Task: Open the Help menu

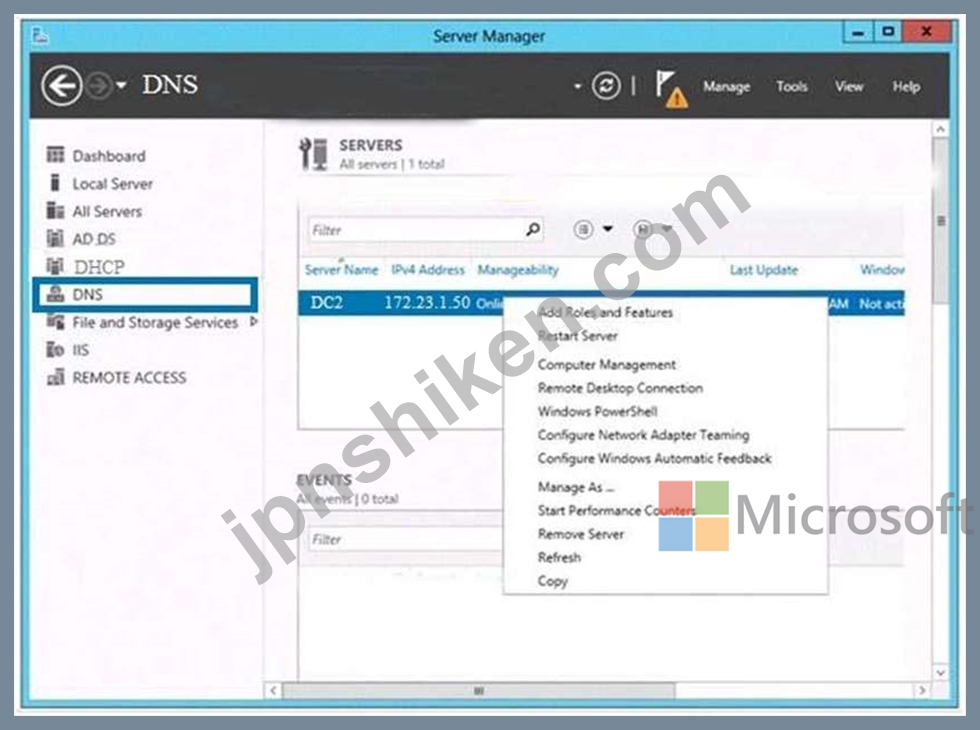Action: pyautogui.click(x=906, y=86)
